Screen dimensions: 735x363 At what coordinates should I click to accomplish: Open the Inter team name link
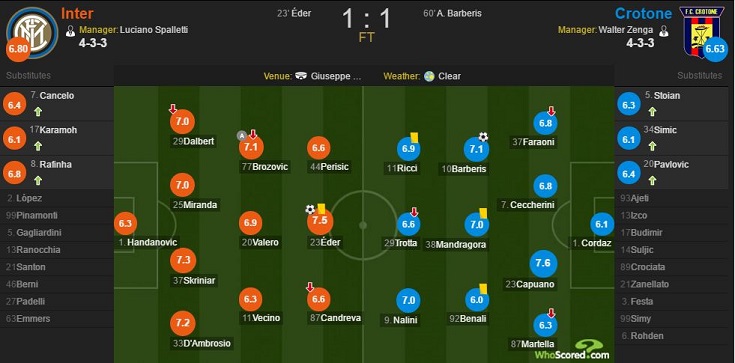[x=77, y=13]
